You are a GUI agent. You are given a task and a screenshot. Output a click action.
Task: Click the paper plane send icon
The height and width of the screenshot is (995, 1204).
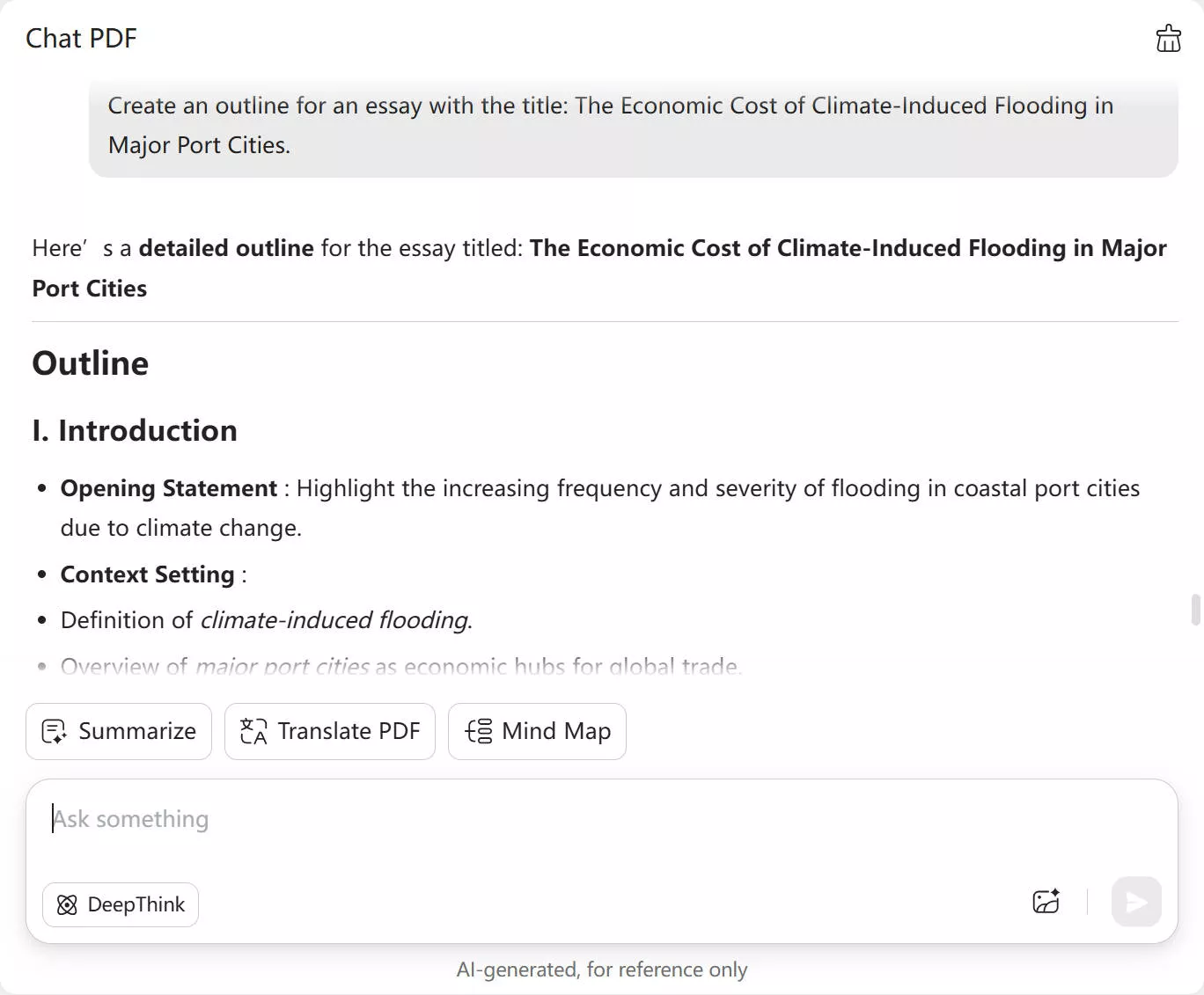(x=1135, y=902)
